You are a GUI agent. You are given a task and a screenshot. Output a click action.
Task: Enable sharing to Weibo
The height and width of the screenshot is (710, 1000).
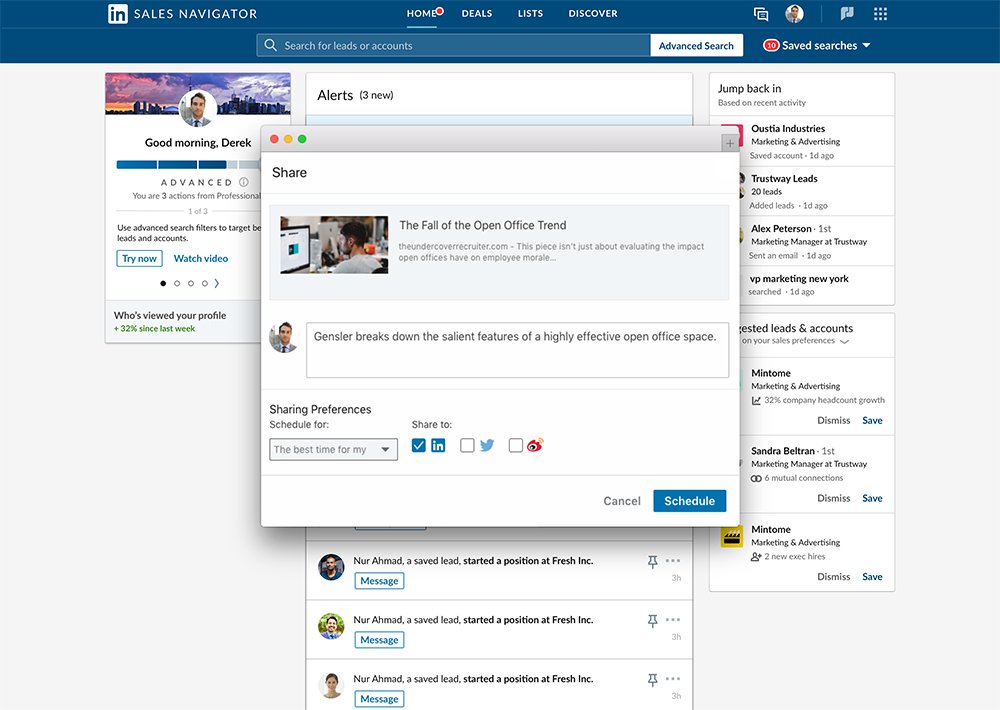515,445
